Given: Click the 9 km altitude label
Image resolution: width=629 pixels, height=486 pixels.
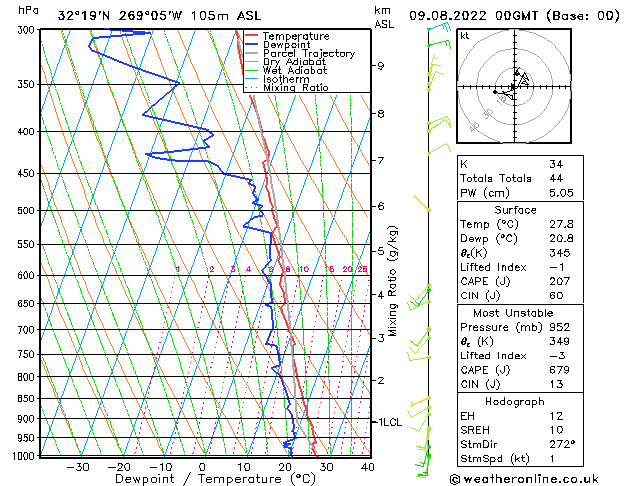Looking at the screenshot, I should [x=381, y=66].
